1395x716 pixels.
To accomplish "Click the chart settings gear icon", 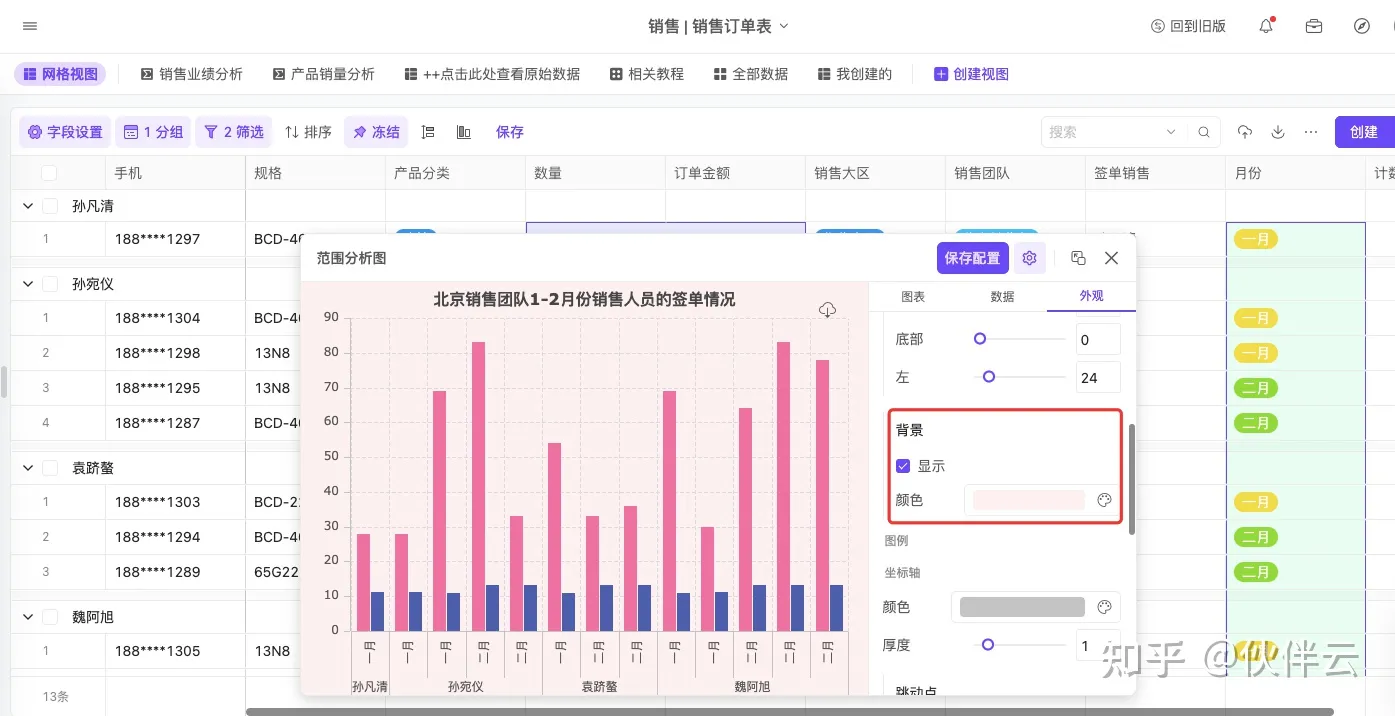I will (x=1029, y=258).
